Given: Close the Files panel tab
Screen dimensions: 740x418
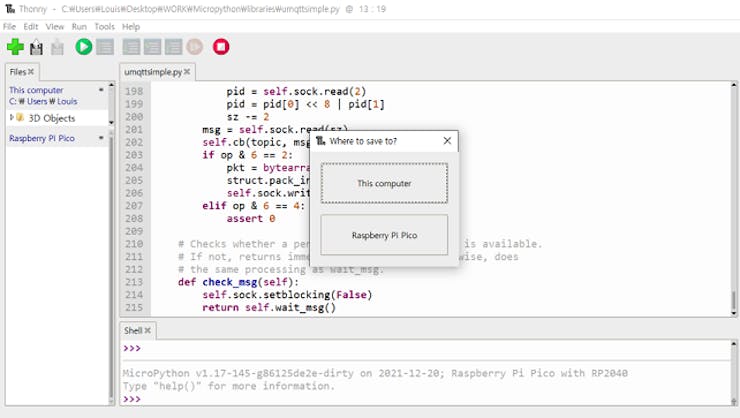Looking at the screenshot, I should coord(31,72).
